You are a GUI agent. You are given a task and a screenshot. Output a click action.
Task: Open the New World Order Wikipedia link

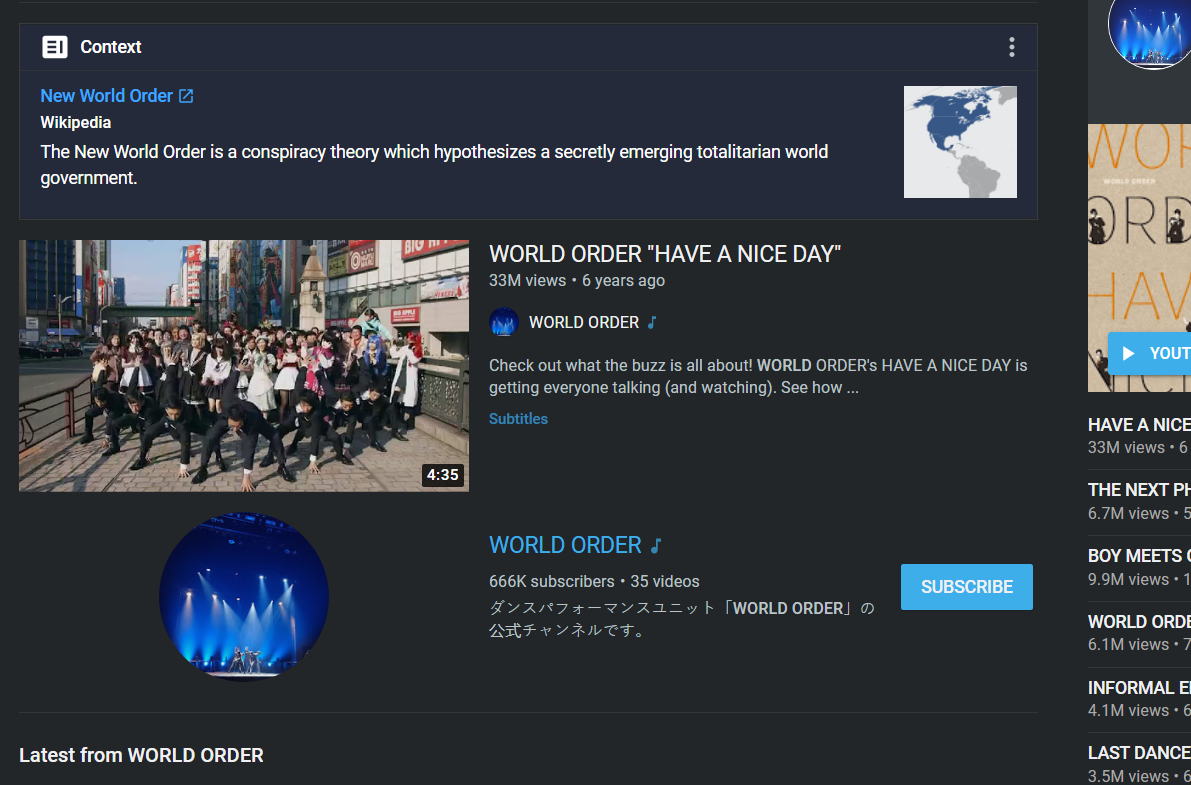pyautogui.click(x=106, y=96)
